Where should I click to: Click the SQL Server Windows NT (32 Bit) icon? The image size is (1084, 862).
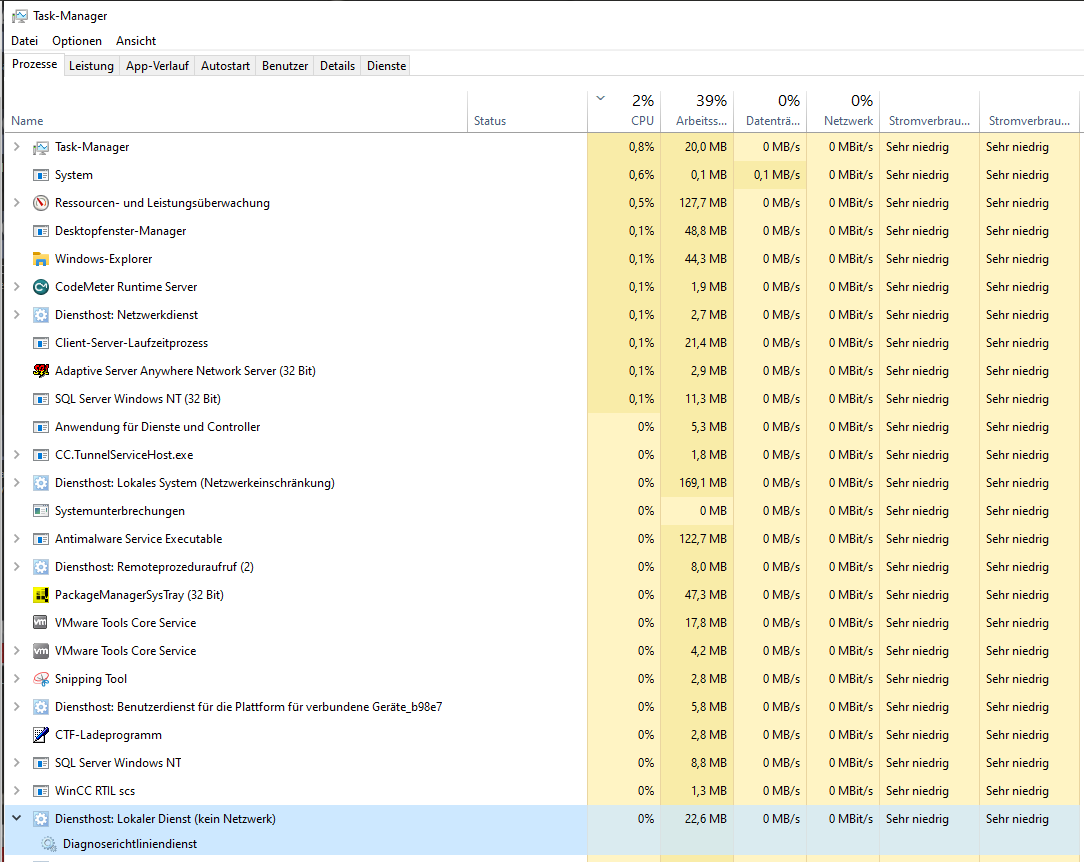pos(41,399)
